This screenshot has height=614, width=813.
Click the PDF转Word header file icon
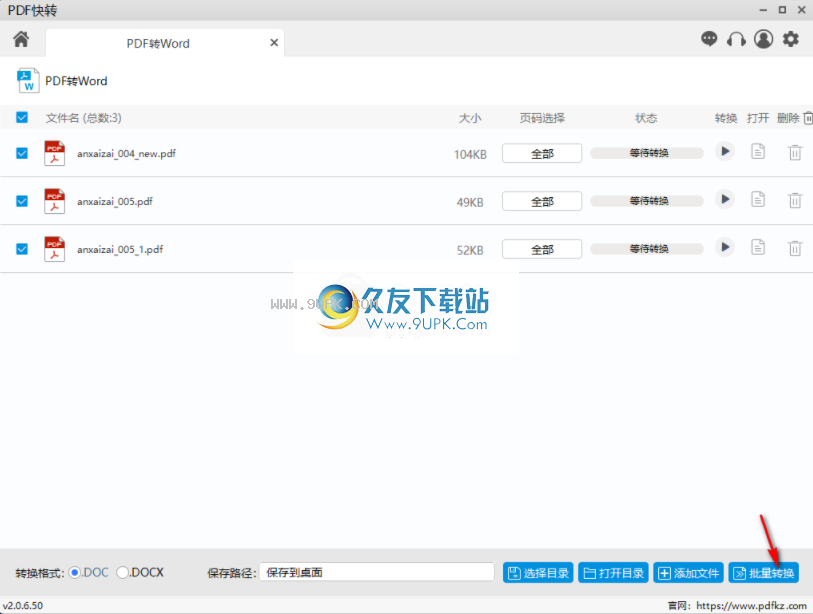point(27,81)
